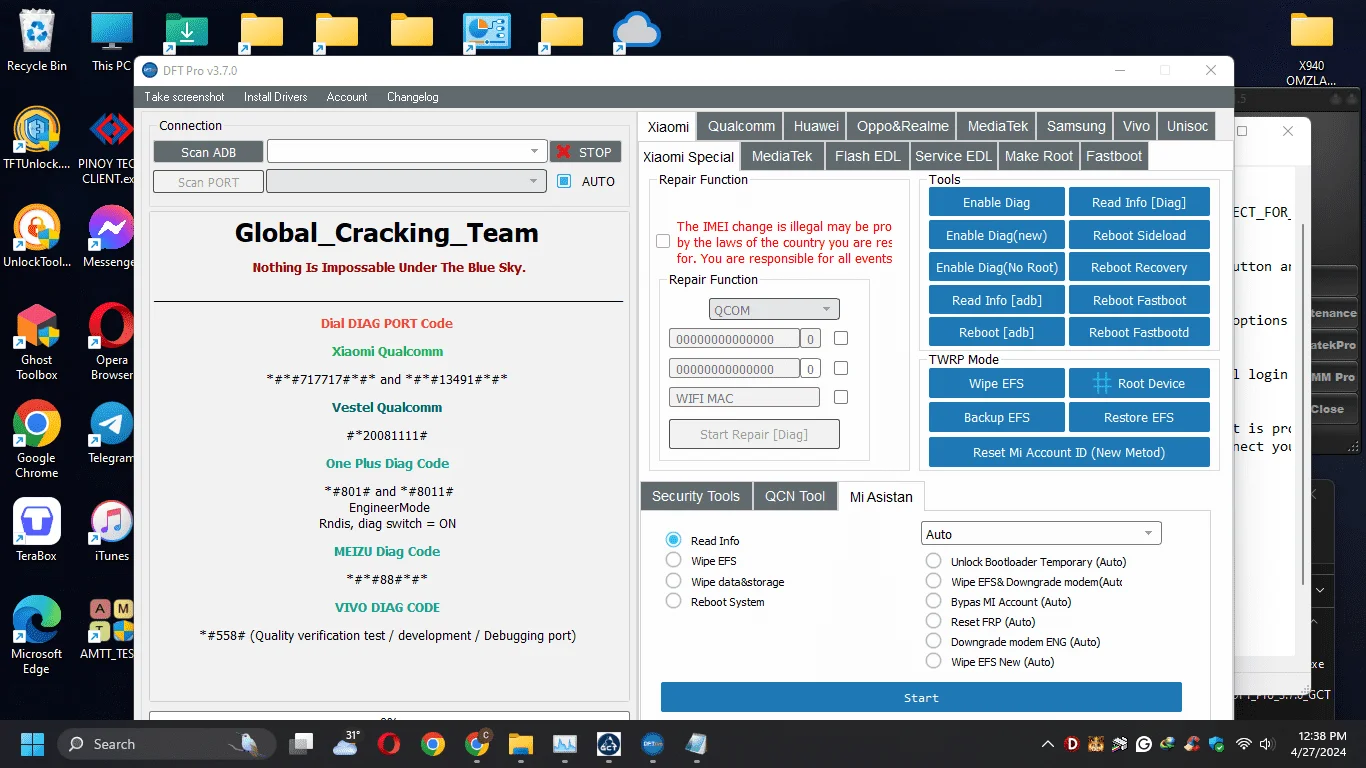Switch to GCT app in taskbar

pos(608,744)
